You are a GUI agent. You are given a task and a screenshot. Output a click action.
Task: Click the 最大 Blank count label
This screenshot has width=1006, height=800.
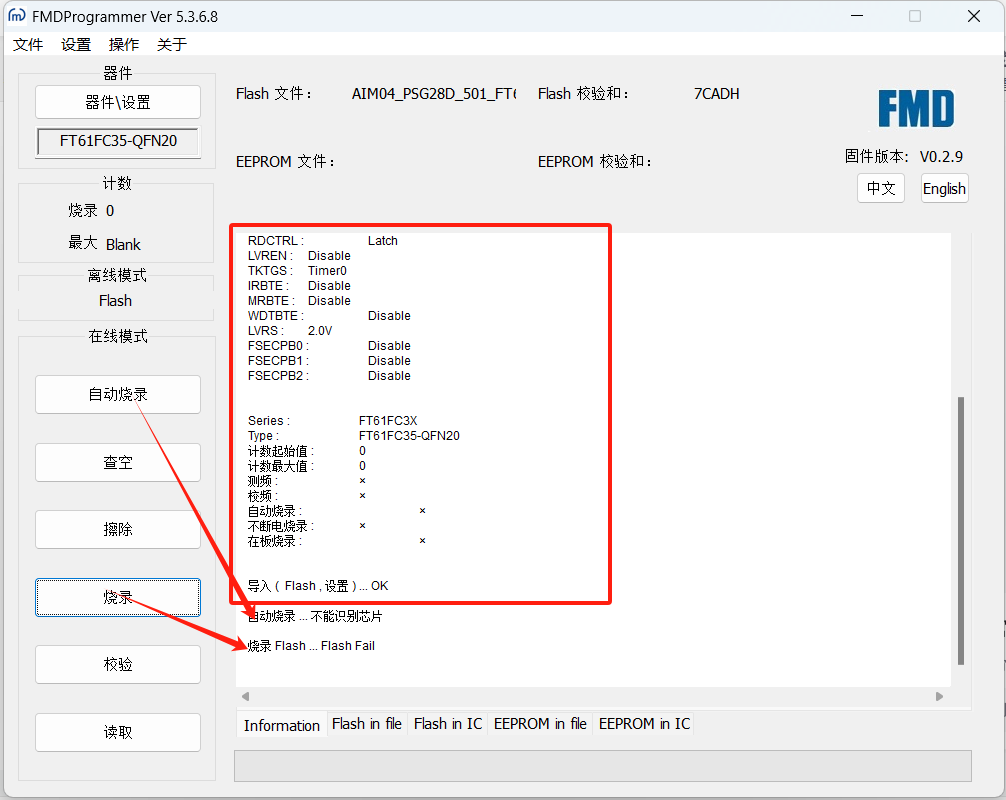[x=105, y=244]
